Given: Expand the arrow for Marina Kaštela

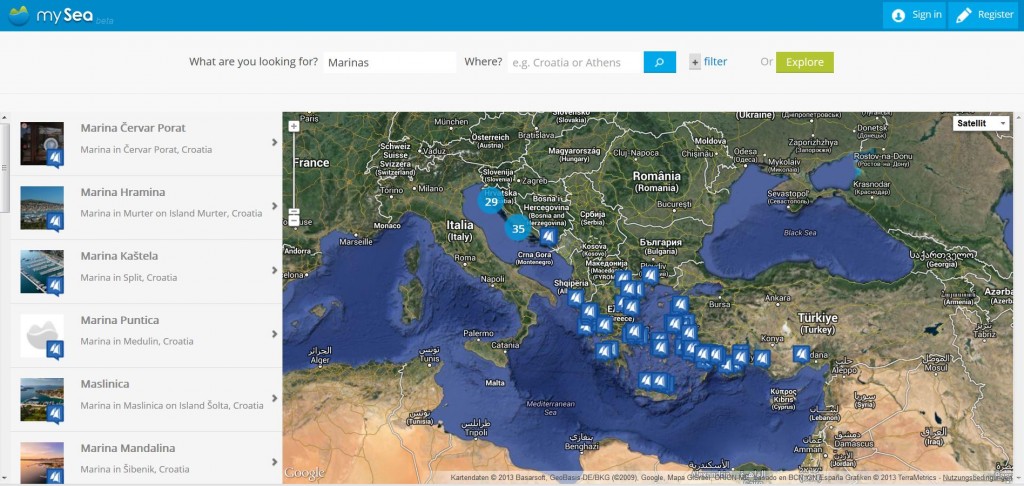Looking at the screenshot, I should (x=275, y=270).
